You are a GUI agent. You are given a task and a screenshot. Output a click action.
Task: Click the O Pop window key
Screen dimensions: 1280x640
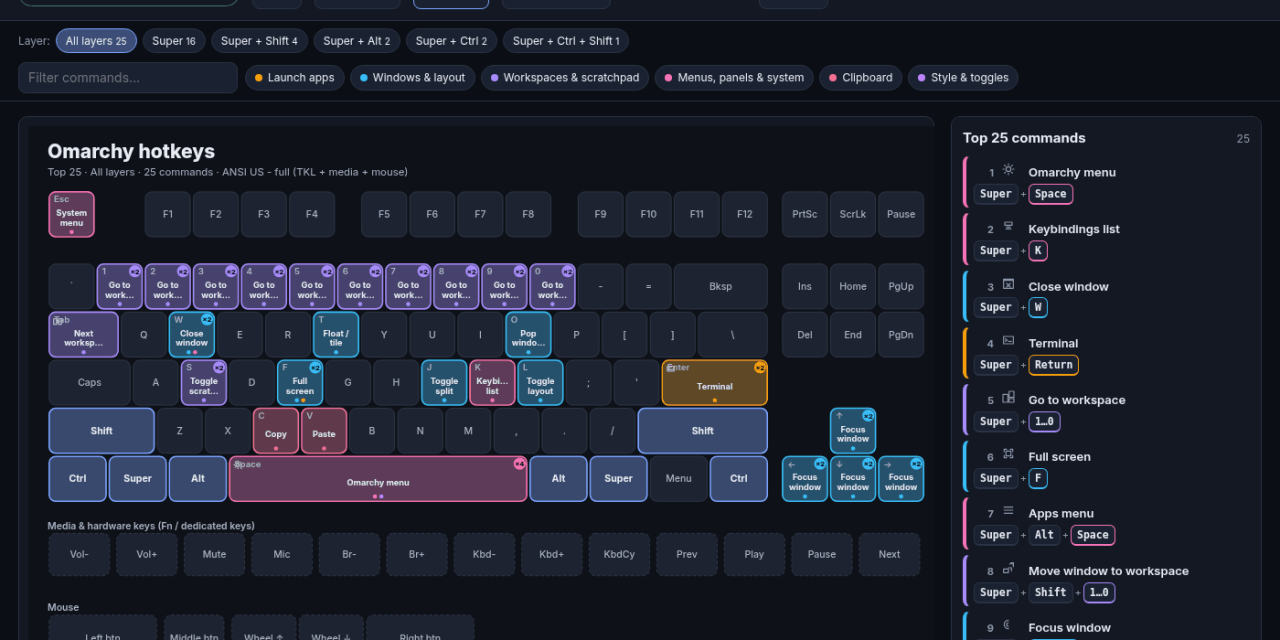528,335
